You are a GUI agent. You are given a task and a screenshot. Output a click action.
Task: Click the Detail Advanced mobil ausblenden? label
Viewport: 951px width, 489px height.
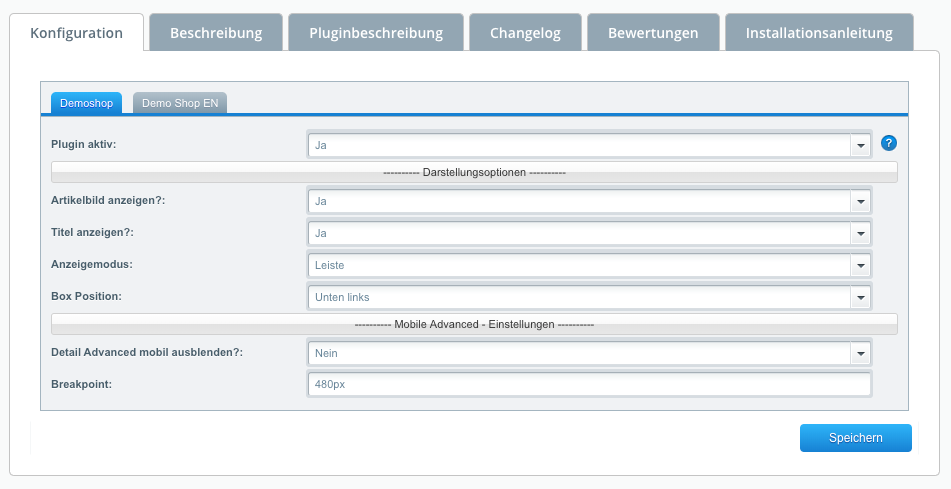(x=147, y=352)
